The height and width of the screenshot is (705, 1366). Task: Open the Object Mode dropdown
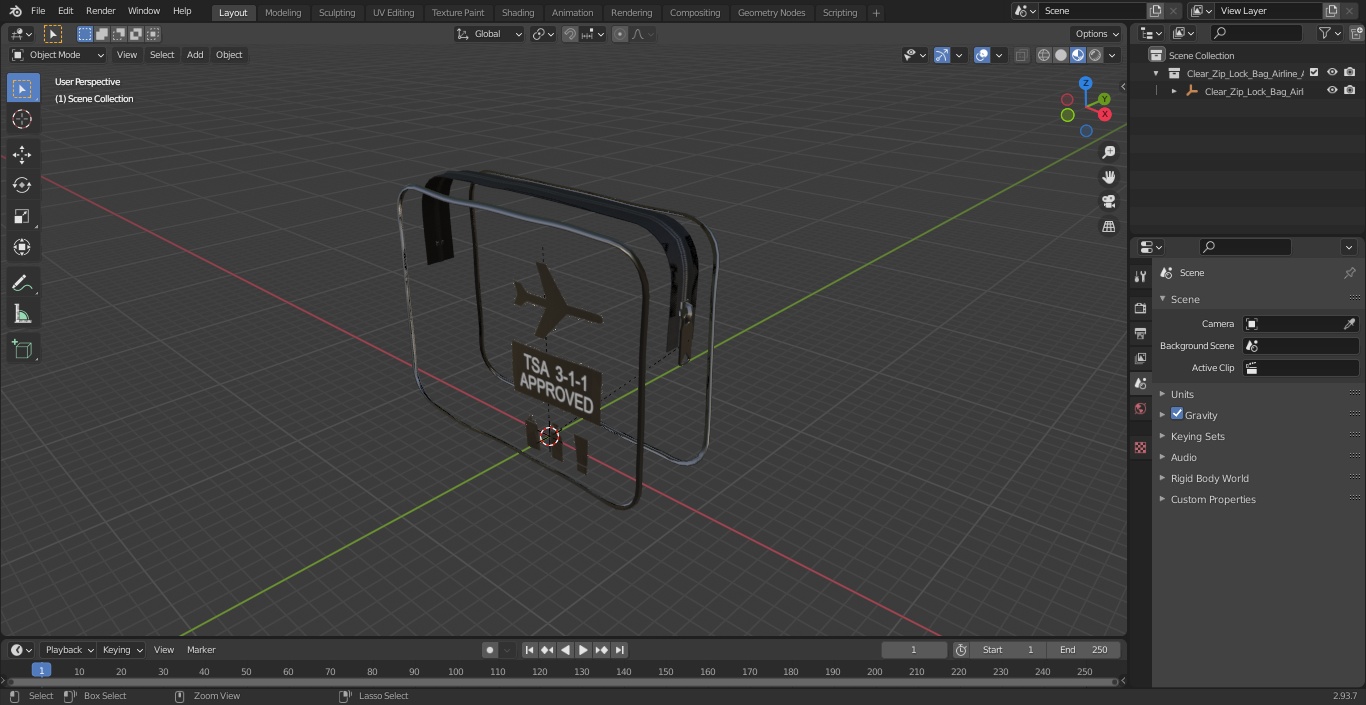(x=58, y=55)
